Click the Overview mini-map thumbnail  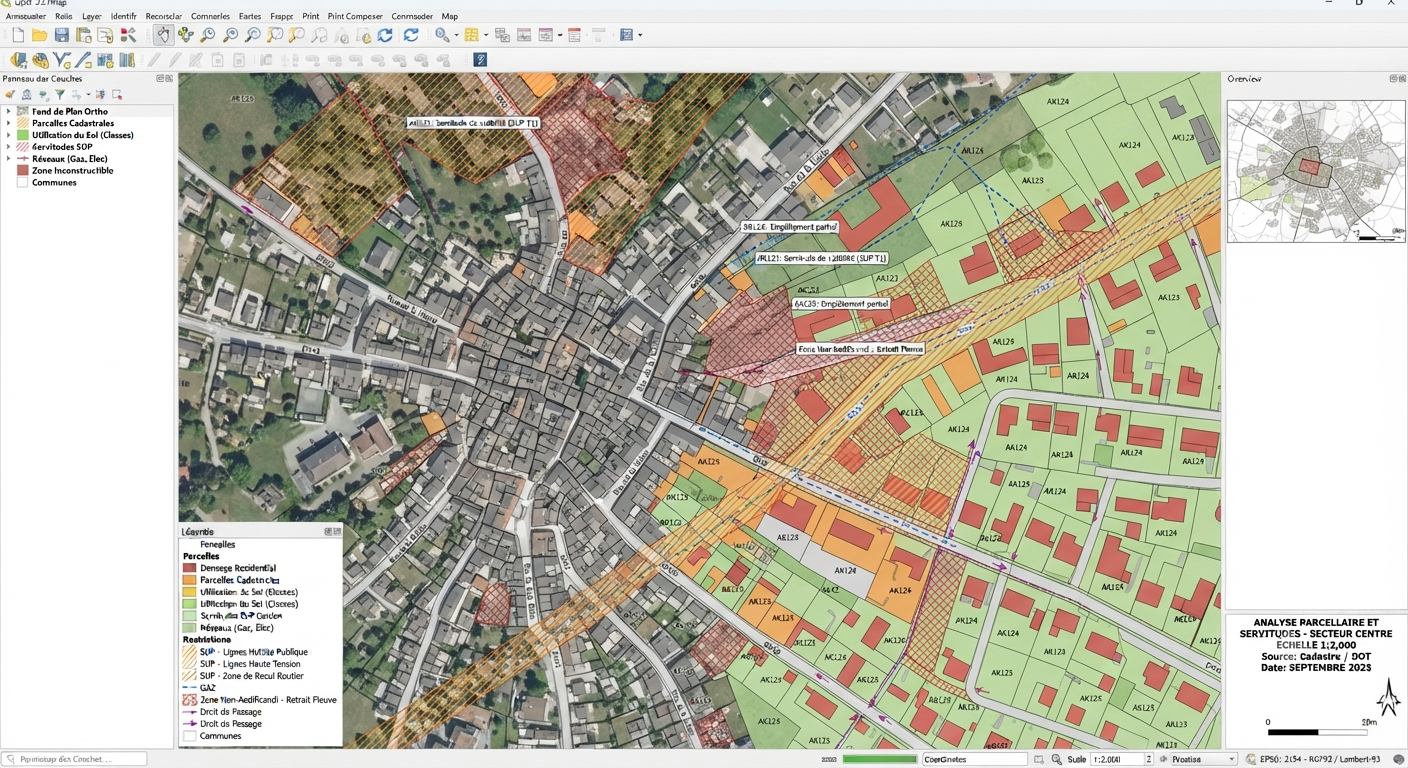[1316, 171]
